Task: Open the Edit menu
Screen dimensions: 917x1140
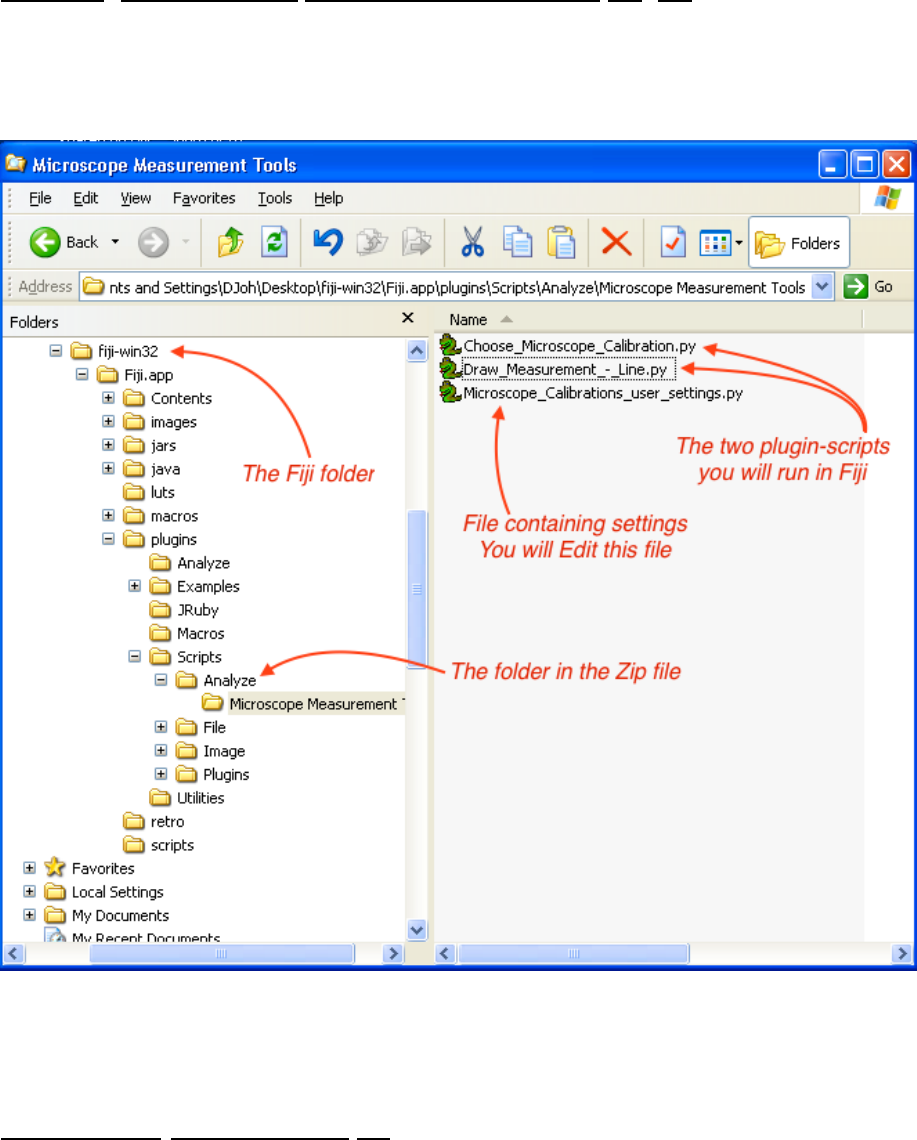Action: 85,198
